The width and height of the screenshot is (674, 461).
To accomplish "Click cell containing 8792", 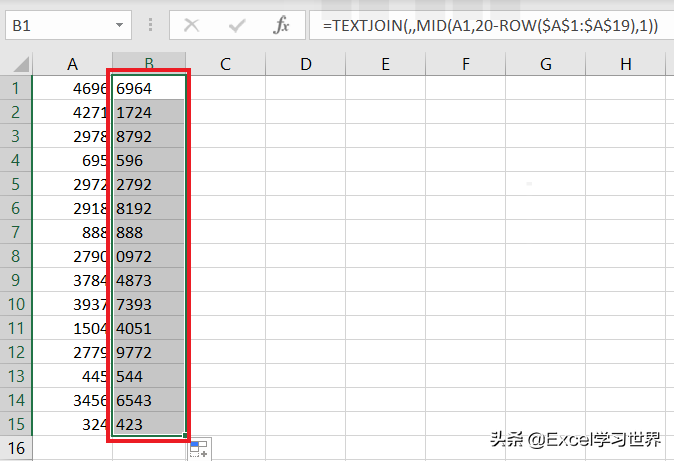I will coord(149,136).
